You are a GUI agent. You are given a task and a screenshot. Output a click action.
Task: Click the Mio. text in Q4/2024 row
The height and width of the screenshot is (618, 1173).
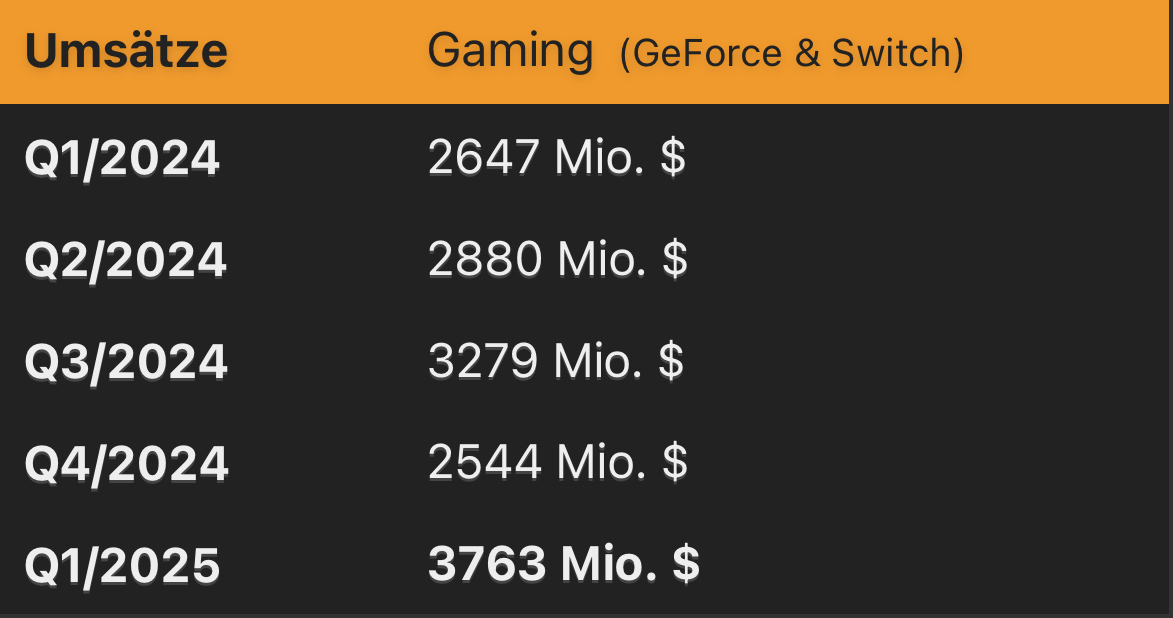click(x=601, y=462)
